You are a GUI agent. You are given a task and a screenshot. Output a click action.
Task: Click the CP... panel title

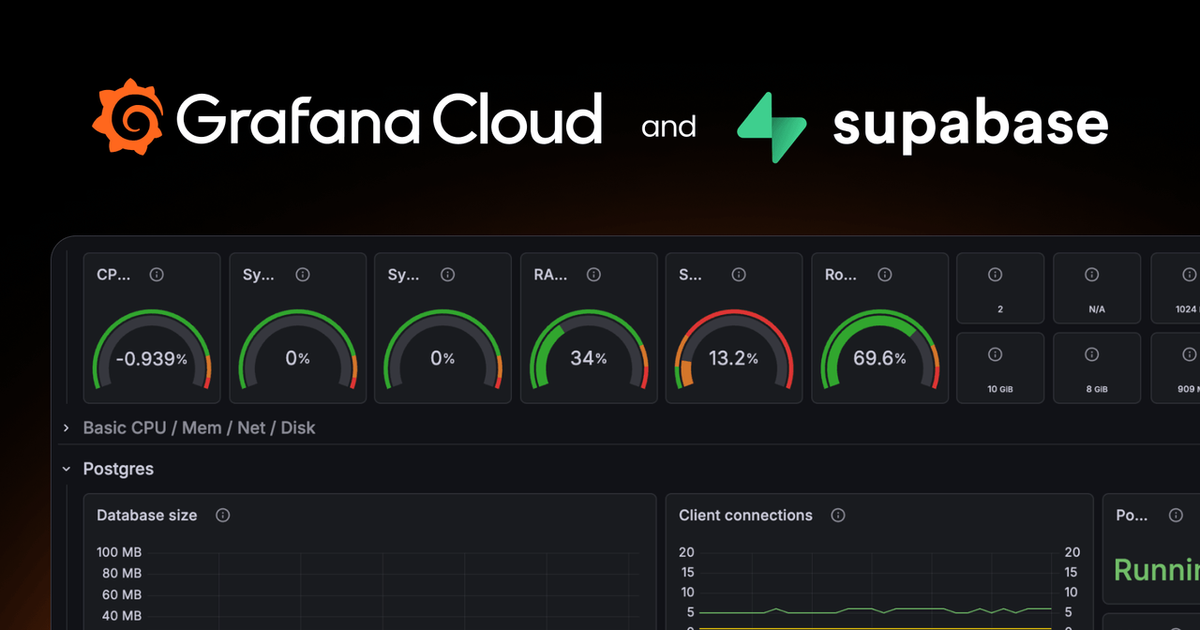click(113, 274)
